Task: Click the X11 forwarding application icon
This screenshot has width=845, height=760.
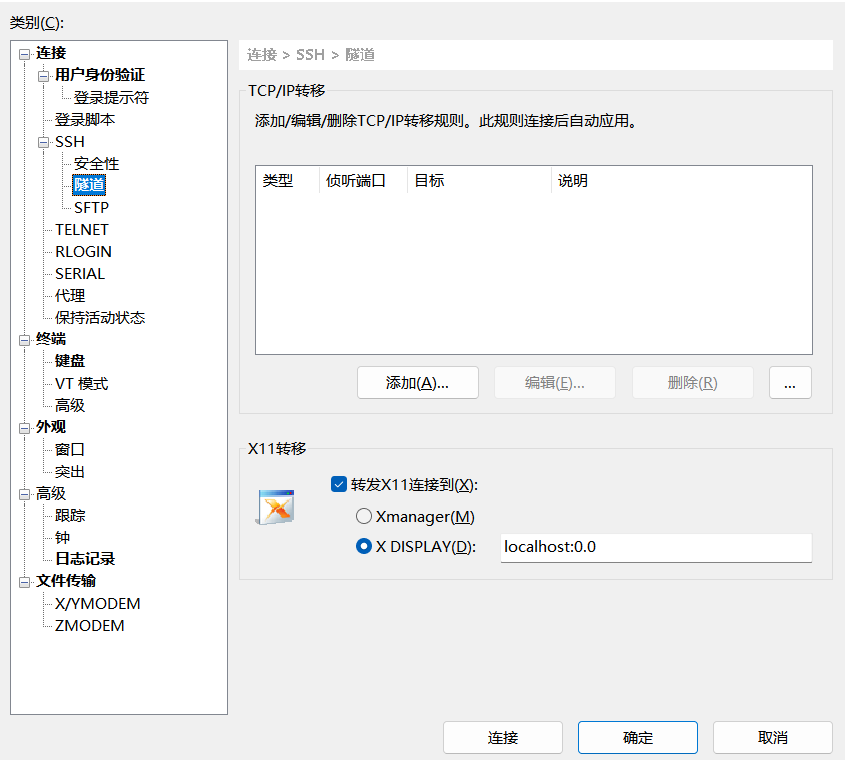Action: pyautogui.click(x=274, y=507)
